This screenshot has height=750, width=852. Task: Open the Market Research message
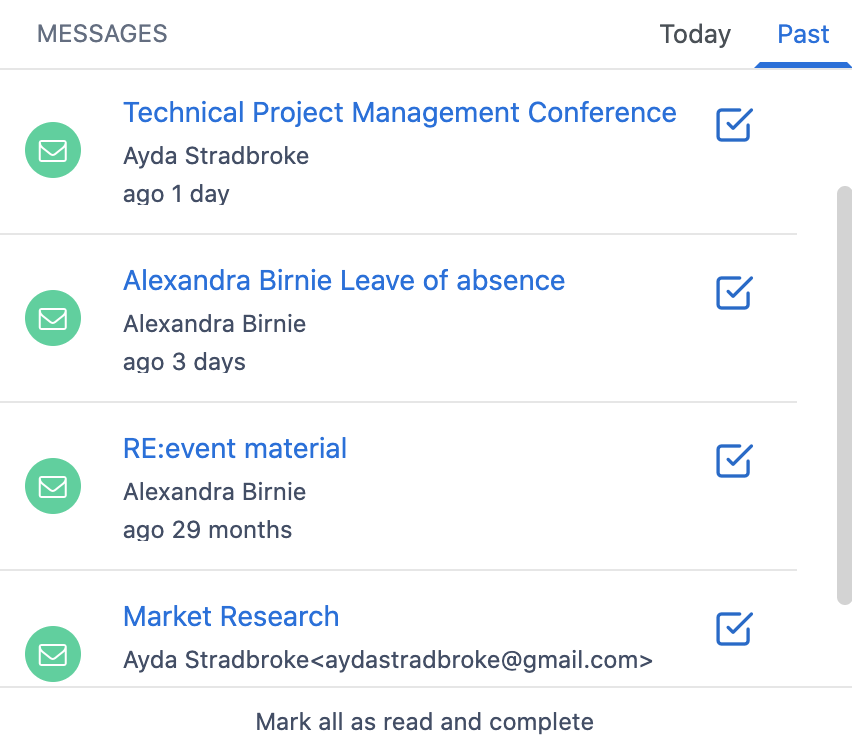(230, 616)
